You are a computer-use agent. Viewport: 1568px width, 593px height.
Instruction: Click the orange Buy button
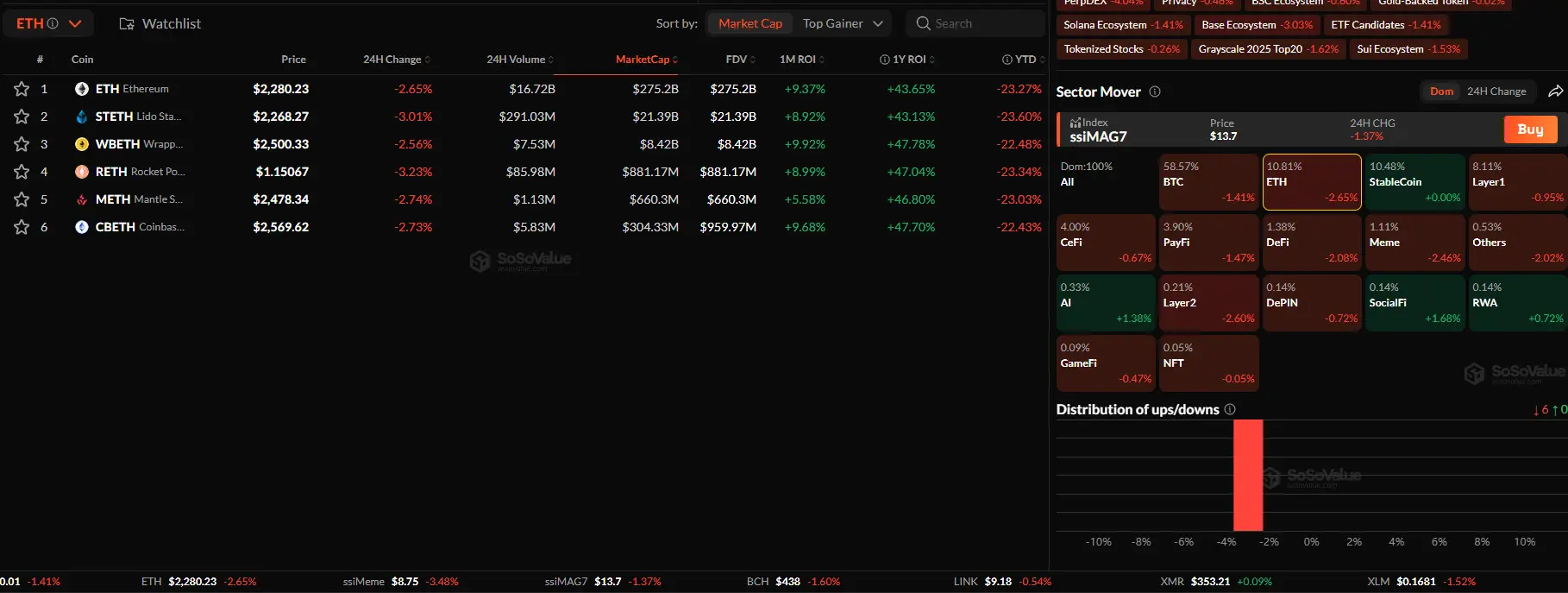tap(1530, 129)
